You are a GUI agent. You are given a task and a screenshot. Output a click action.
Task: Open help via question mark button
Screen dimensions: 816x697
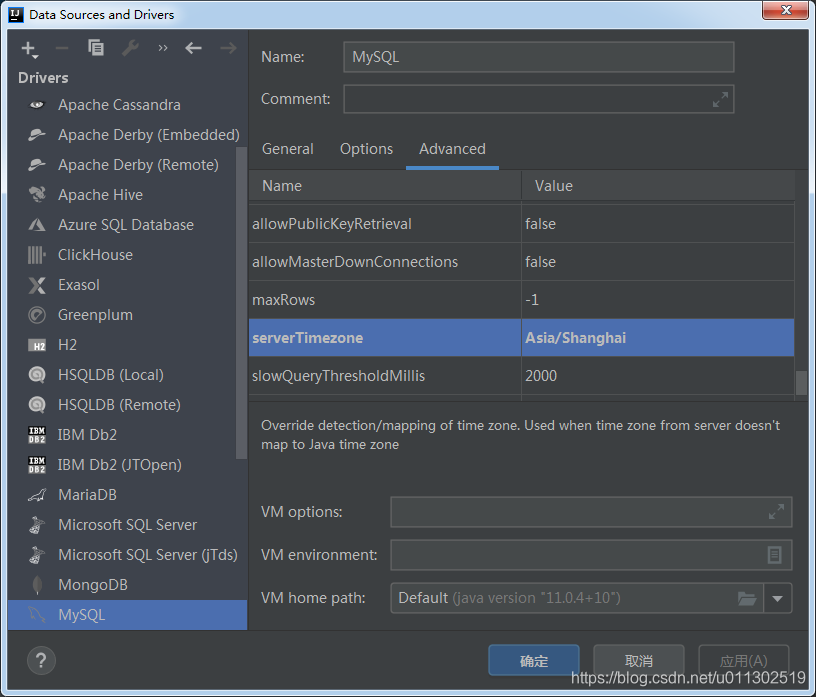point(41,661)
